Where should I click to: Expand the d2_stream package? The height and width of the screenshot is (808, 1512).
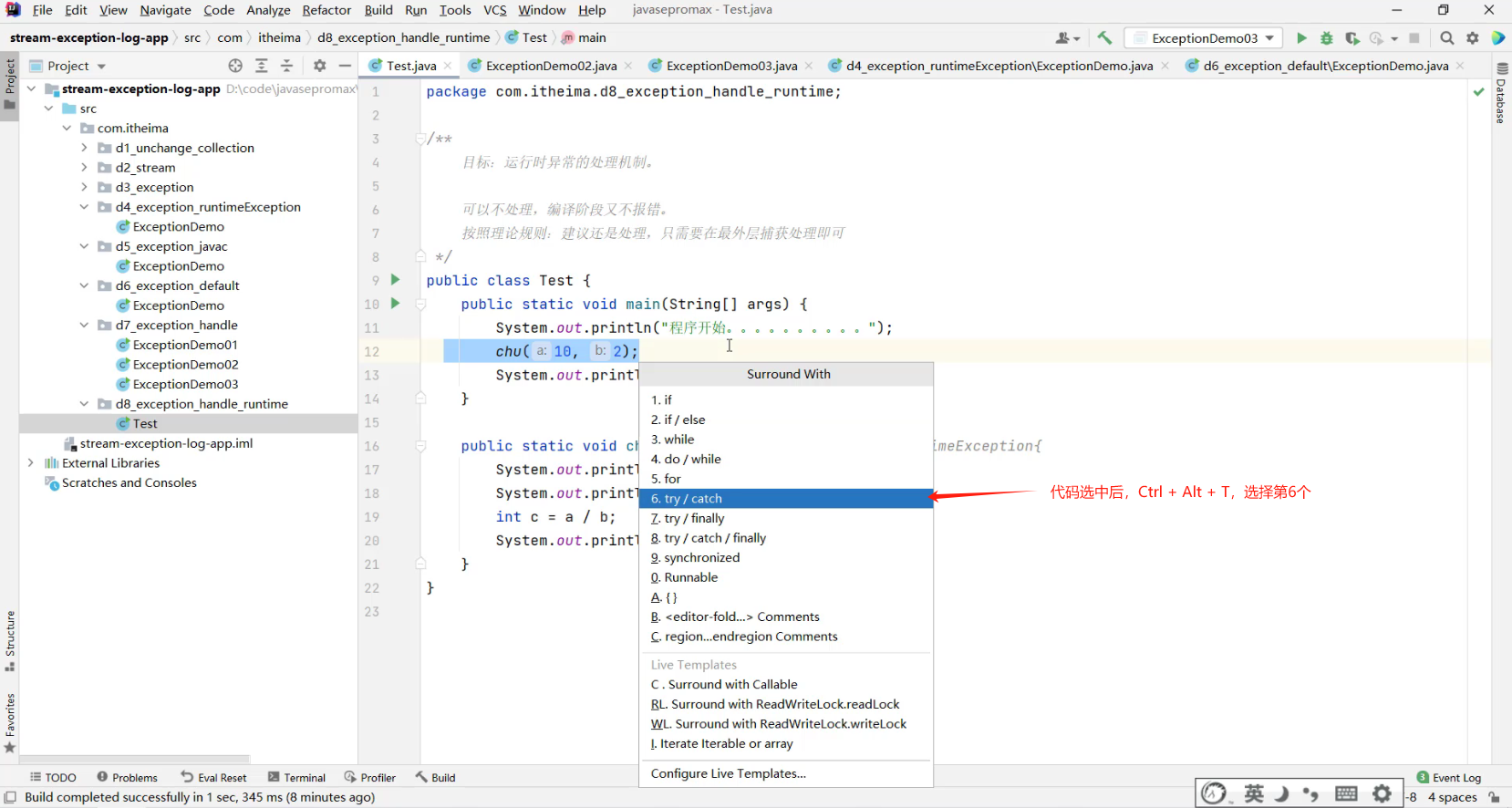tap(84, 168)
